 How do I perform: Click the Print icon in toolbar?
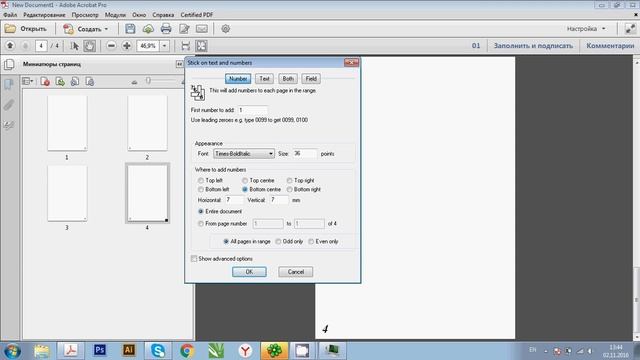coord(166,29)
